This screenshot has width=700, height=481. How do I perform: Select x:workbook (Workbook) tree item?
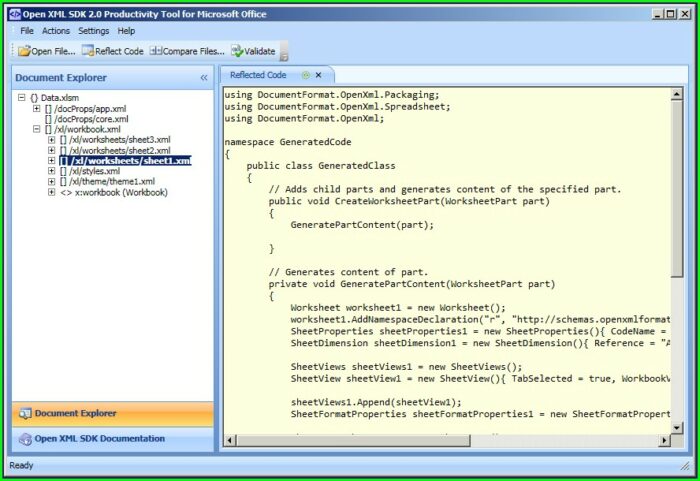pos(114,192)
